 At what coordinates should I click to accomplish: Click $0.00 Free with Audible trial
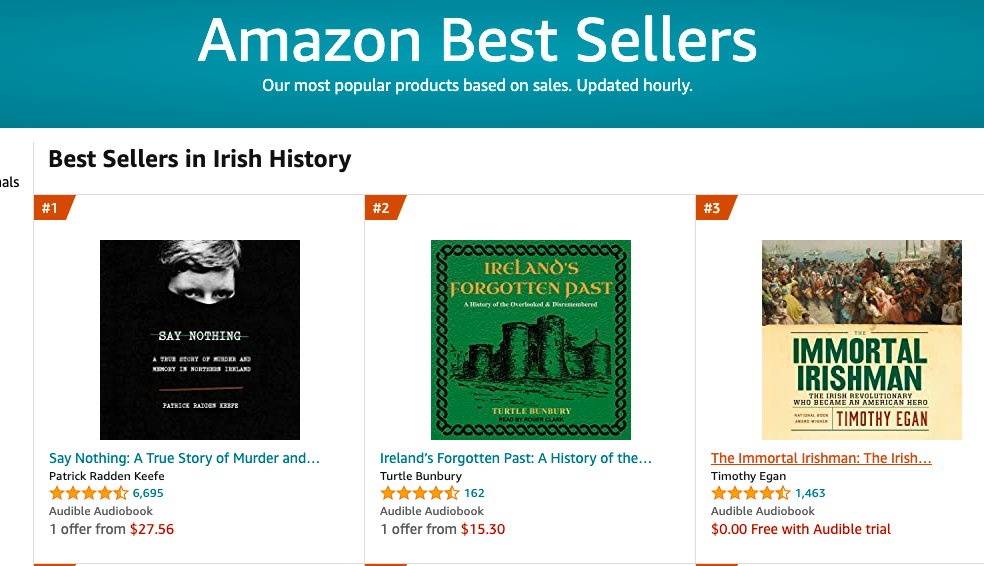[801, 529]
